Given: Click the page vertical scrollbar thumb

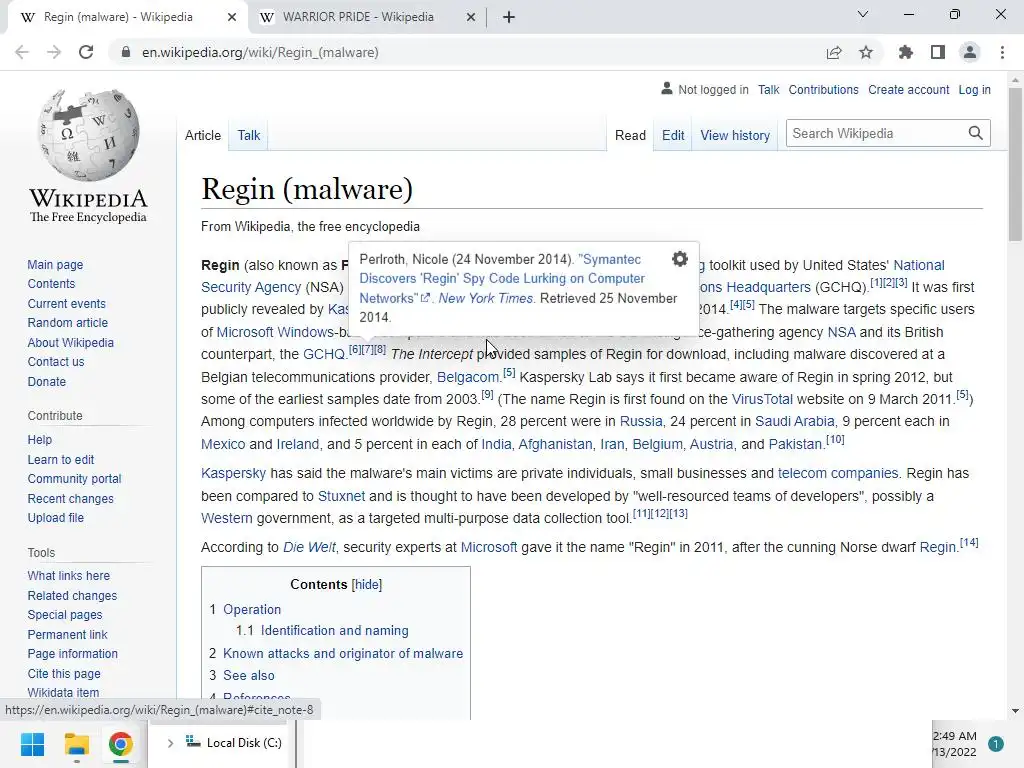Looking at the screenshot, I should click(1015, 163).
